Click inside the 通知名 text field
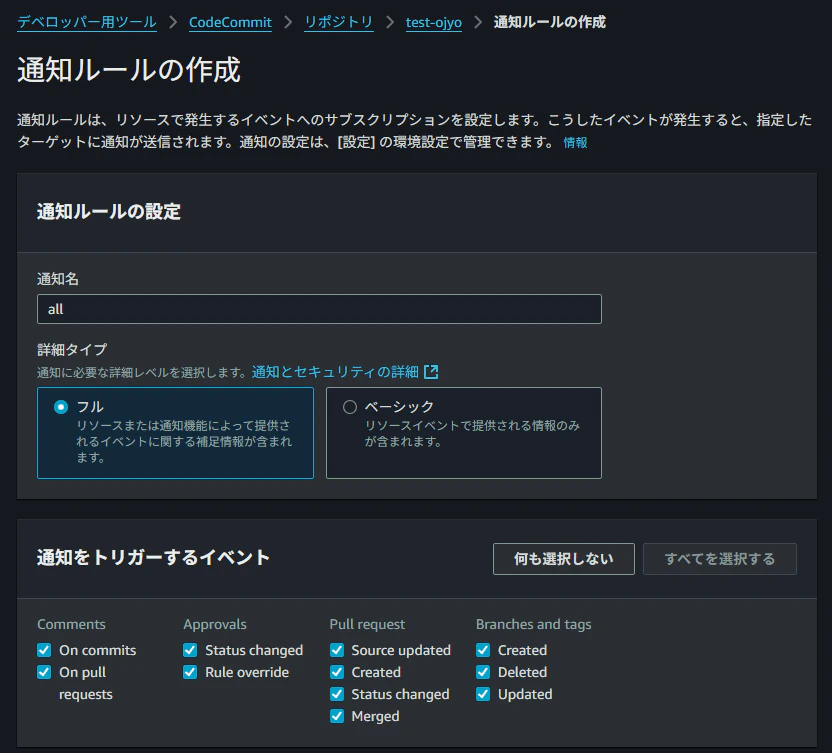Screen dimensions: 832x753 tap(319, 309)
